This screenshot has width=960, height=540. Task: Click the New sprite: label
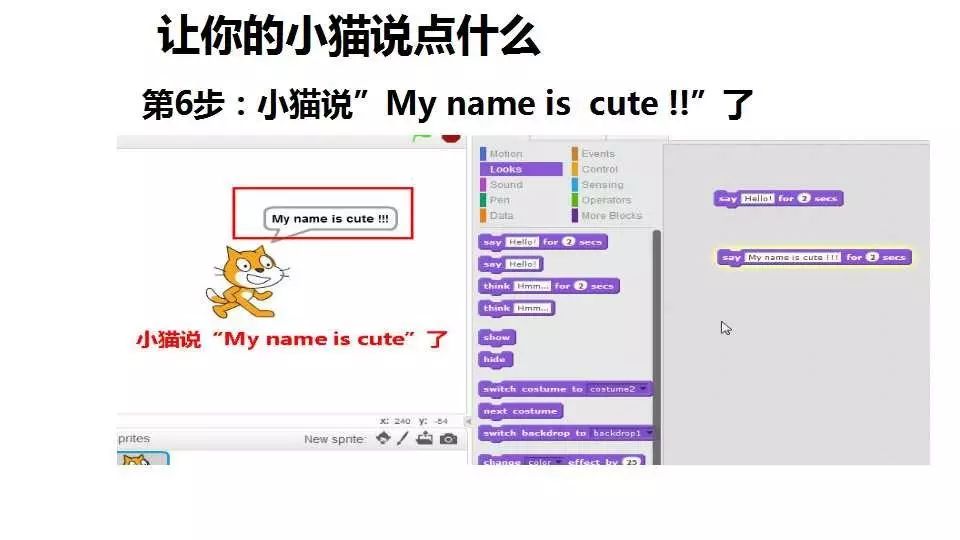pyautogui.click(x=335, y=439)
